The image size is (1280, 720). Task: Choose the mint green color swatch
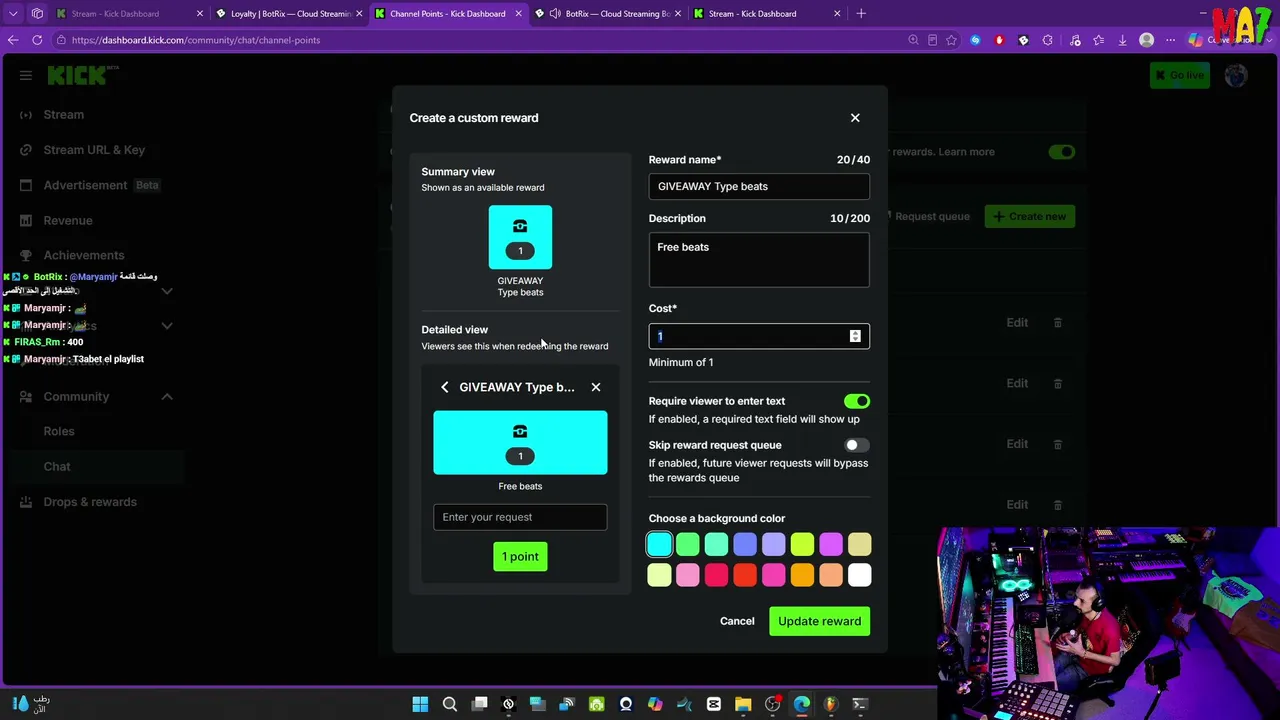716,544
